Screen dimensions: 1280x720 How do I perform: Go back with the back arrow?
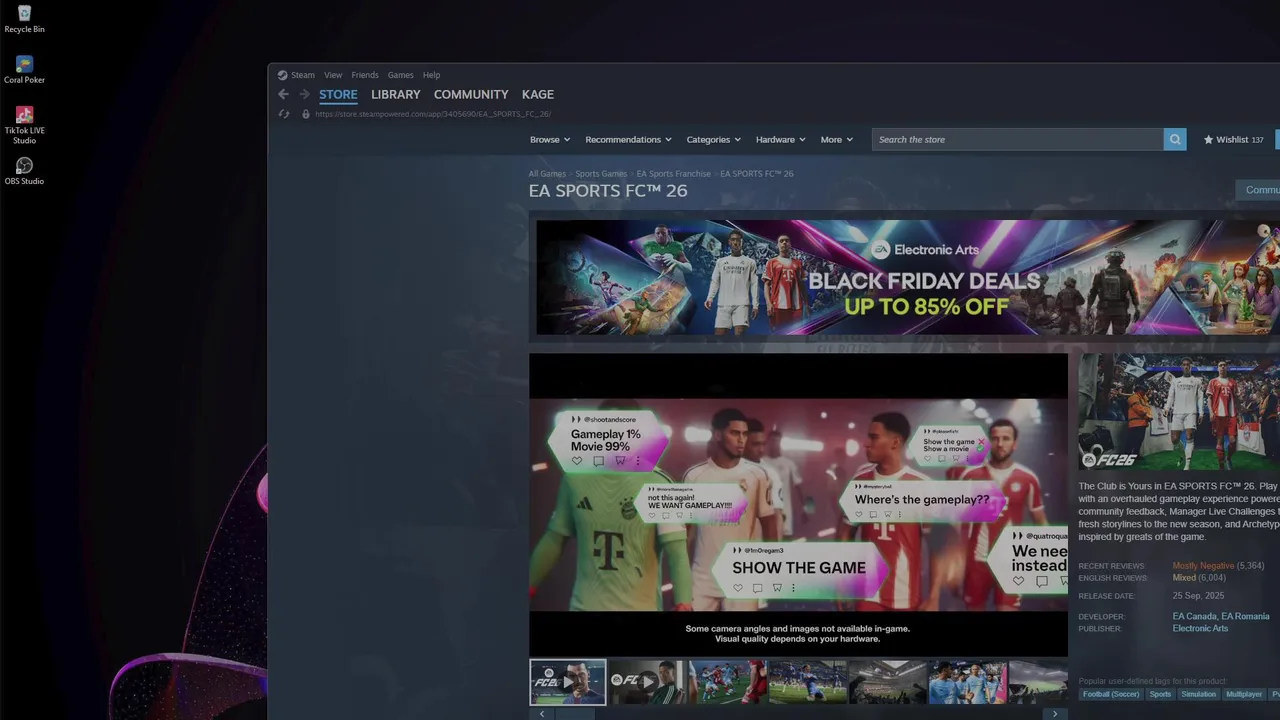tap(283, 94)
